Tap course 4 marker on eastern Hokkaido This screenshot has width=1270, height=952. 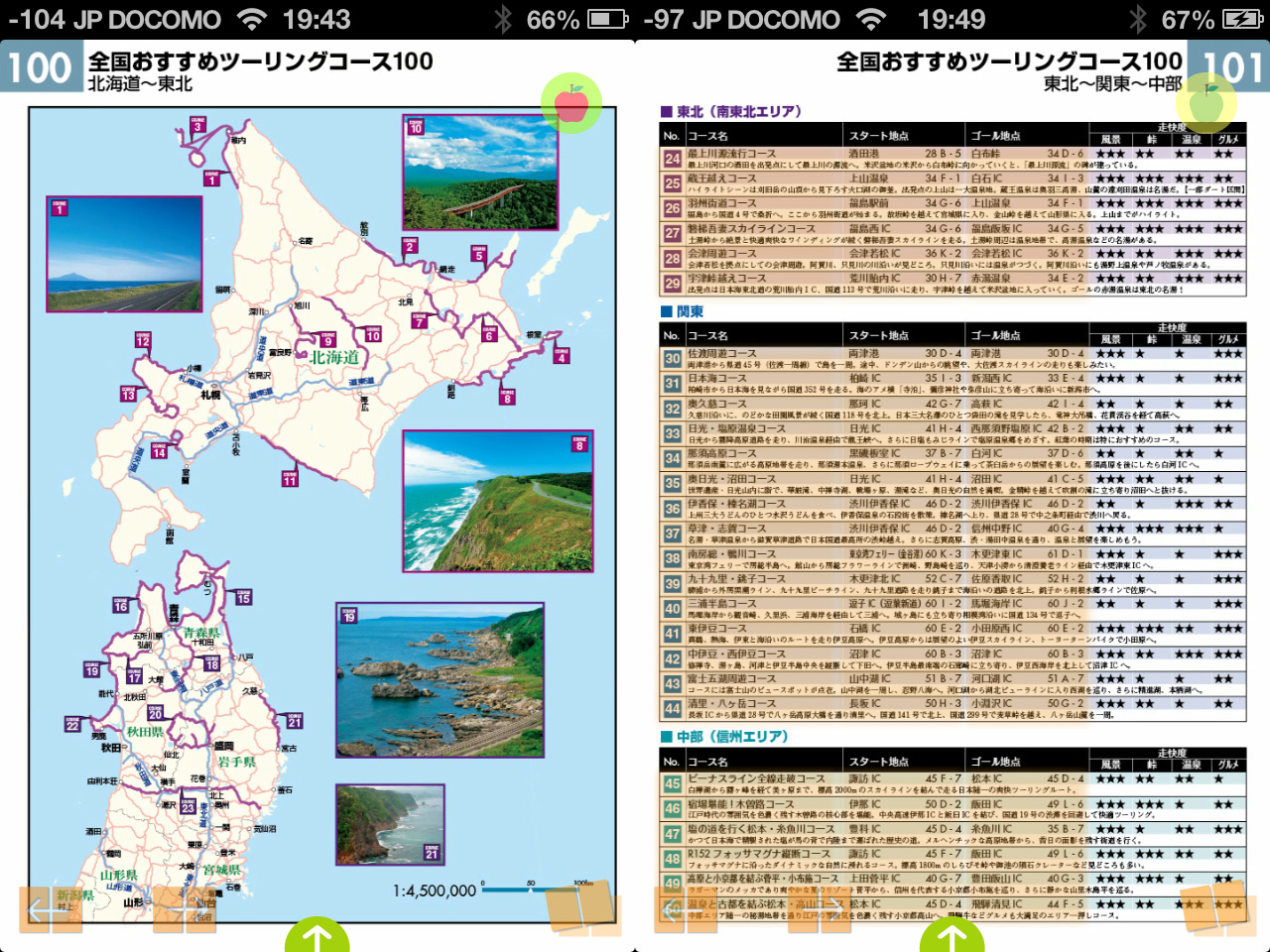point(561,356)
